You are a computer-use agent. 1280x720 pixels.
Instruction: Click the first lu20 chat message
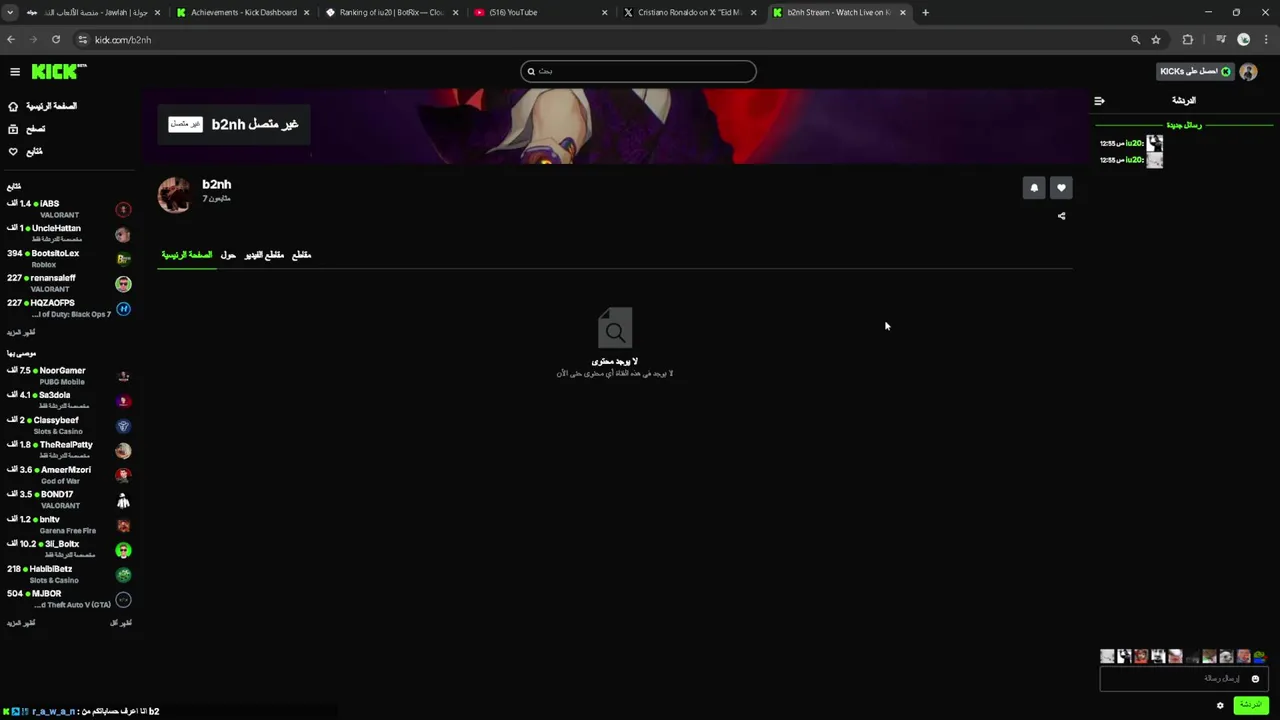[x=1131, y=144]
